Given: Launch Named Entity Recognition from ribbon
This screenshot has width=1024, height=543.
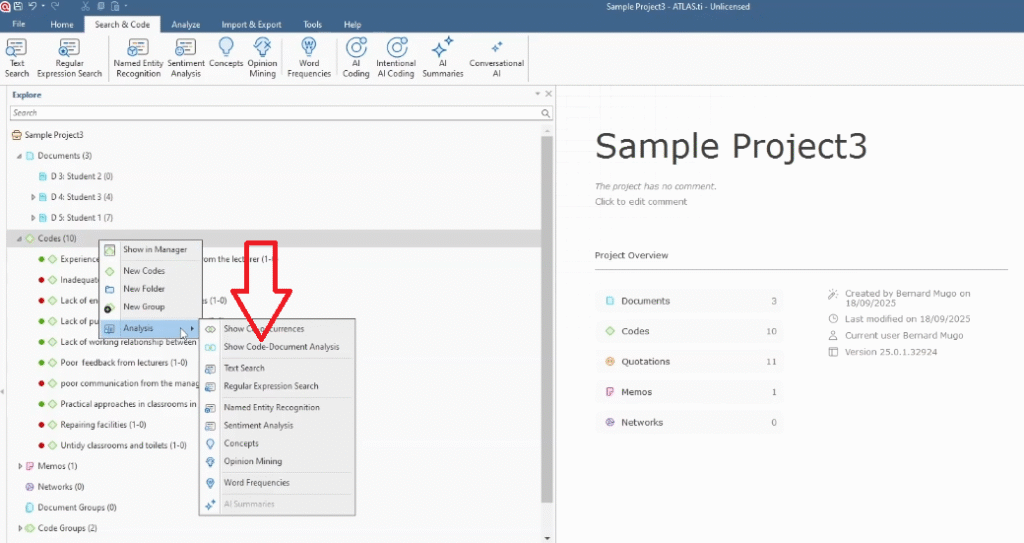Looking at the screenshot, I should (x=137, y=57).
